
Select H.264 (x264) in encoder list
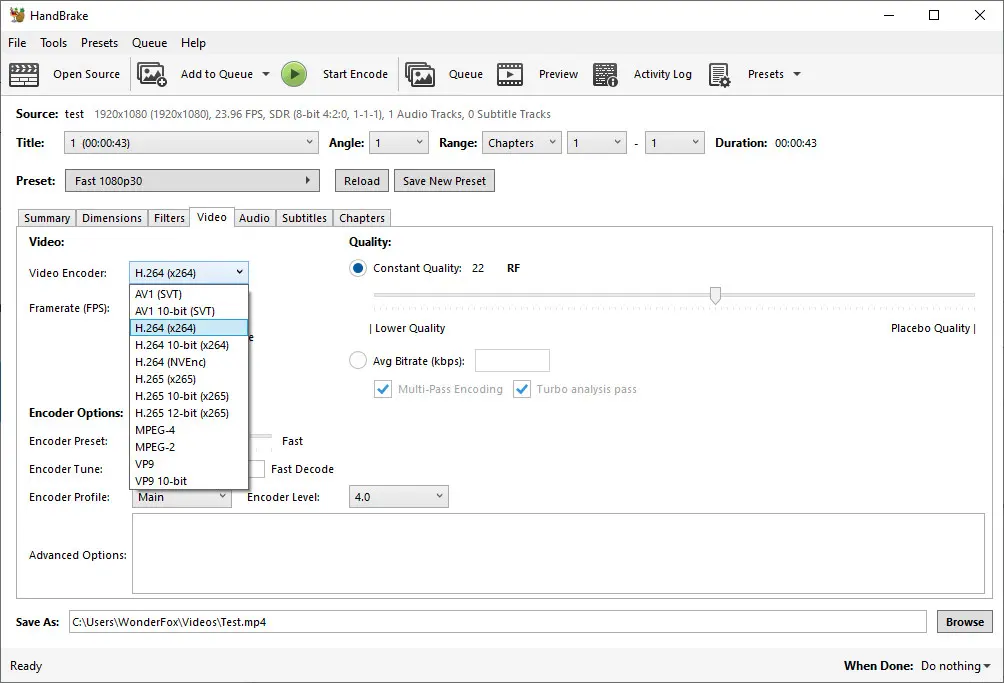(x=189, y=328)
